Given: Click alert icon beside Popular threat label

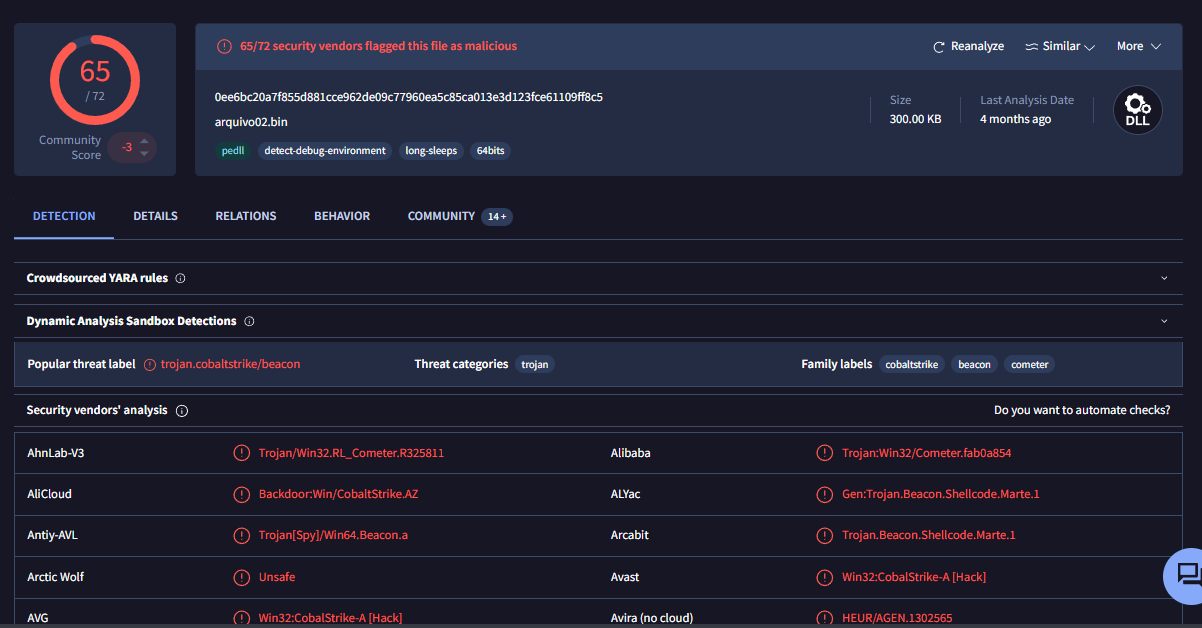Looking at the screenshot, I should (x=150, y=365).
